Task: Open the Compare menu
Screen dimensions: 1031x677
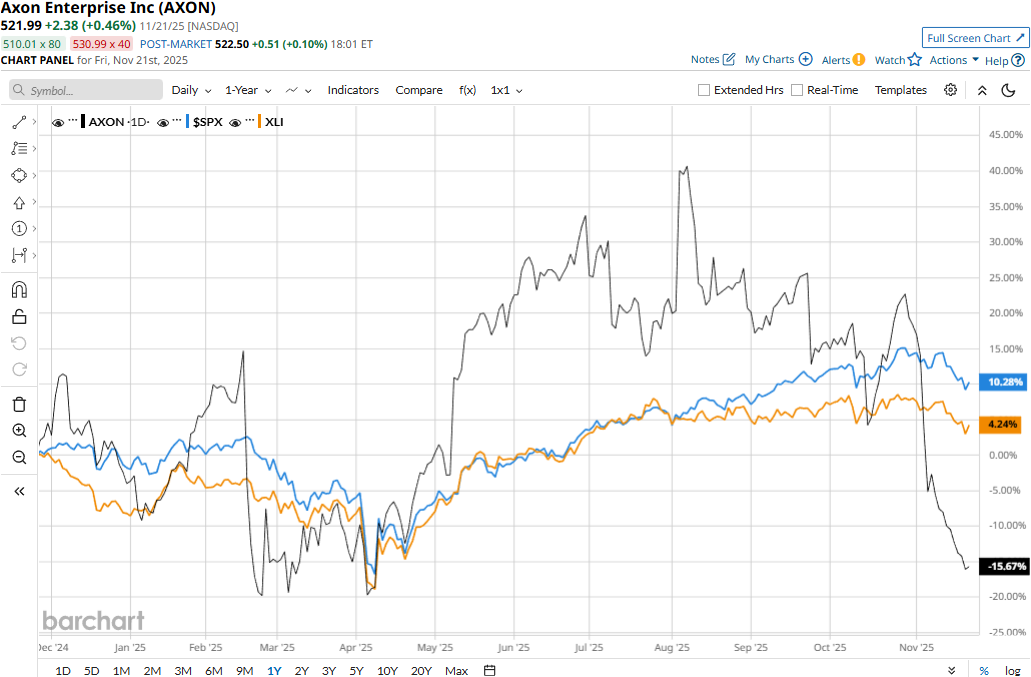Action: 419,90
